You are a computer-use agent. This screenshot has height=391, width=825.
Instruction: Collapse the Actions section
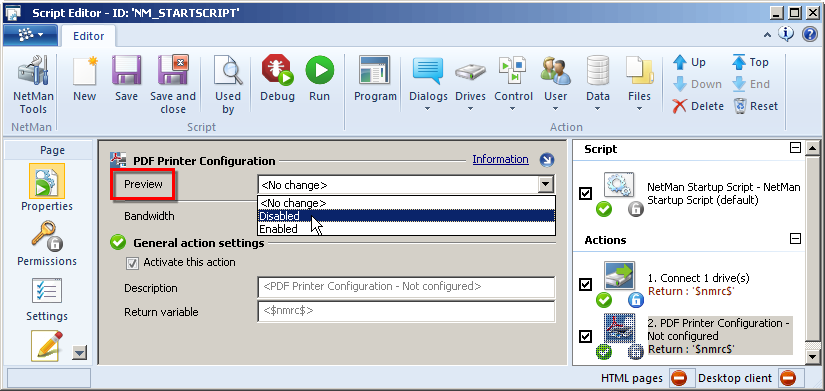(x=796, y=239)
